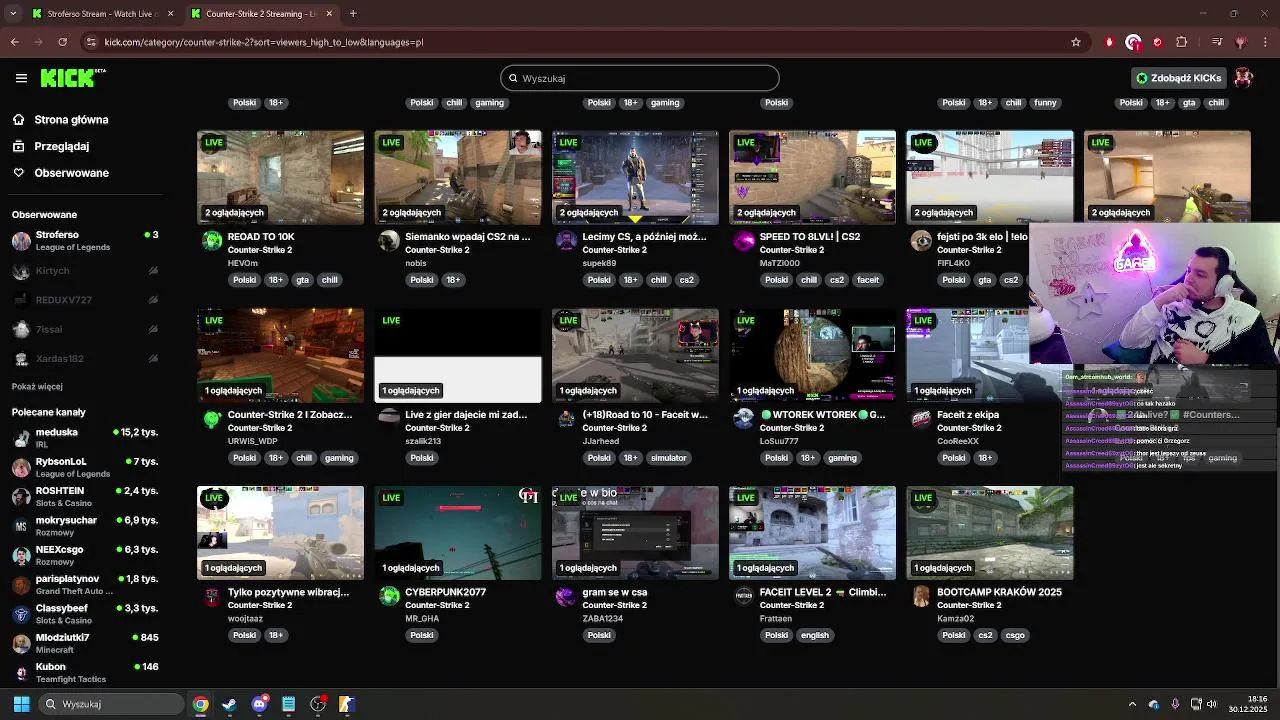The height and width of the screenshot is (720, 1280).
Task: Show hidden system tray icons
Action: pos(1132,704)
